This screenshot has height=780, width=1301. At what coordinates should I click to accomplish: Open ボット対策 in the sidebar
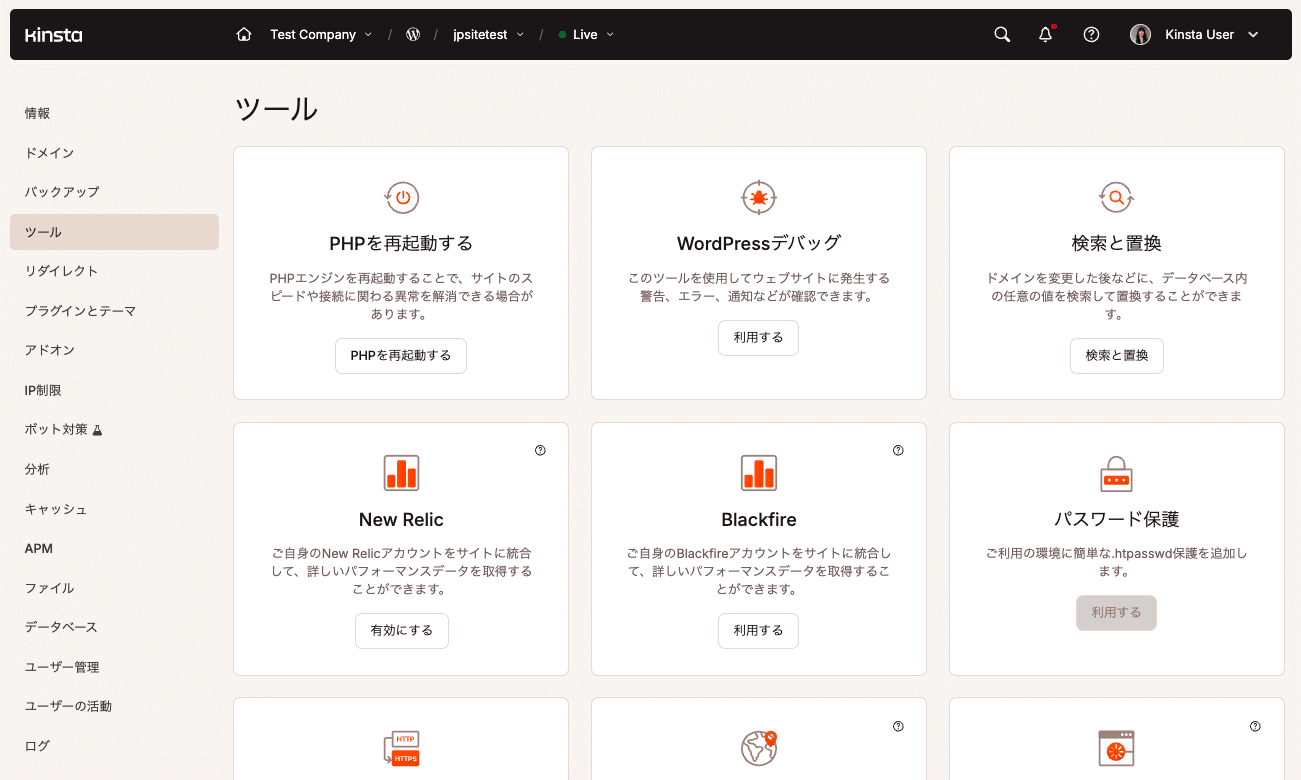click(114, 430)
